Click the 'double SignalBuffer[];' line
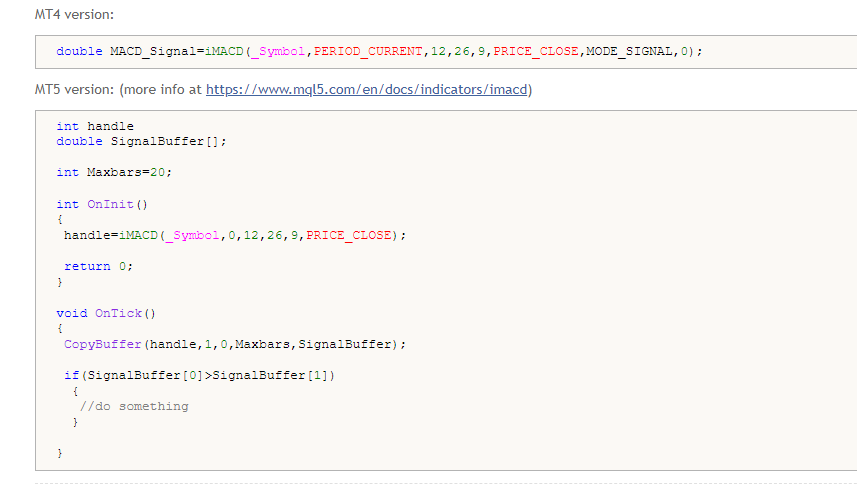This screenshot has width=857, height=488. [141, 142]
